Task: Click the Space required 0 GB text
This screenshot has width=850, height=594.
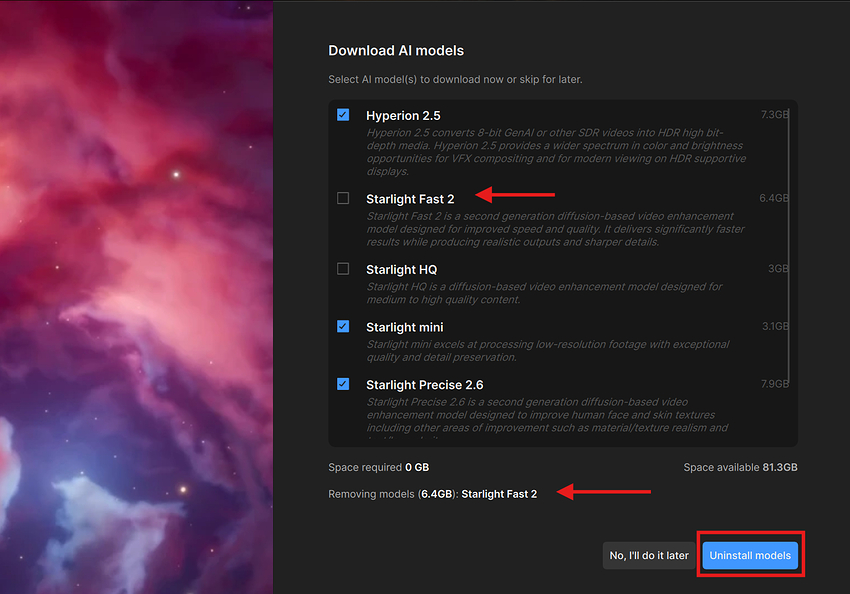Action: (378, 467)
